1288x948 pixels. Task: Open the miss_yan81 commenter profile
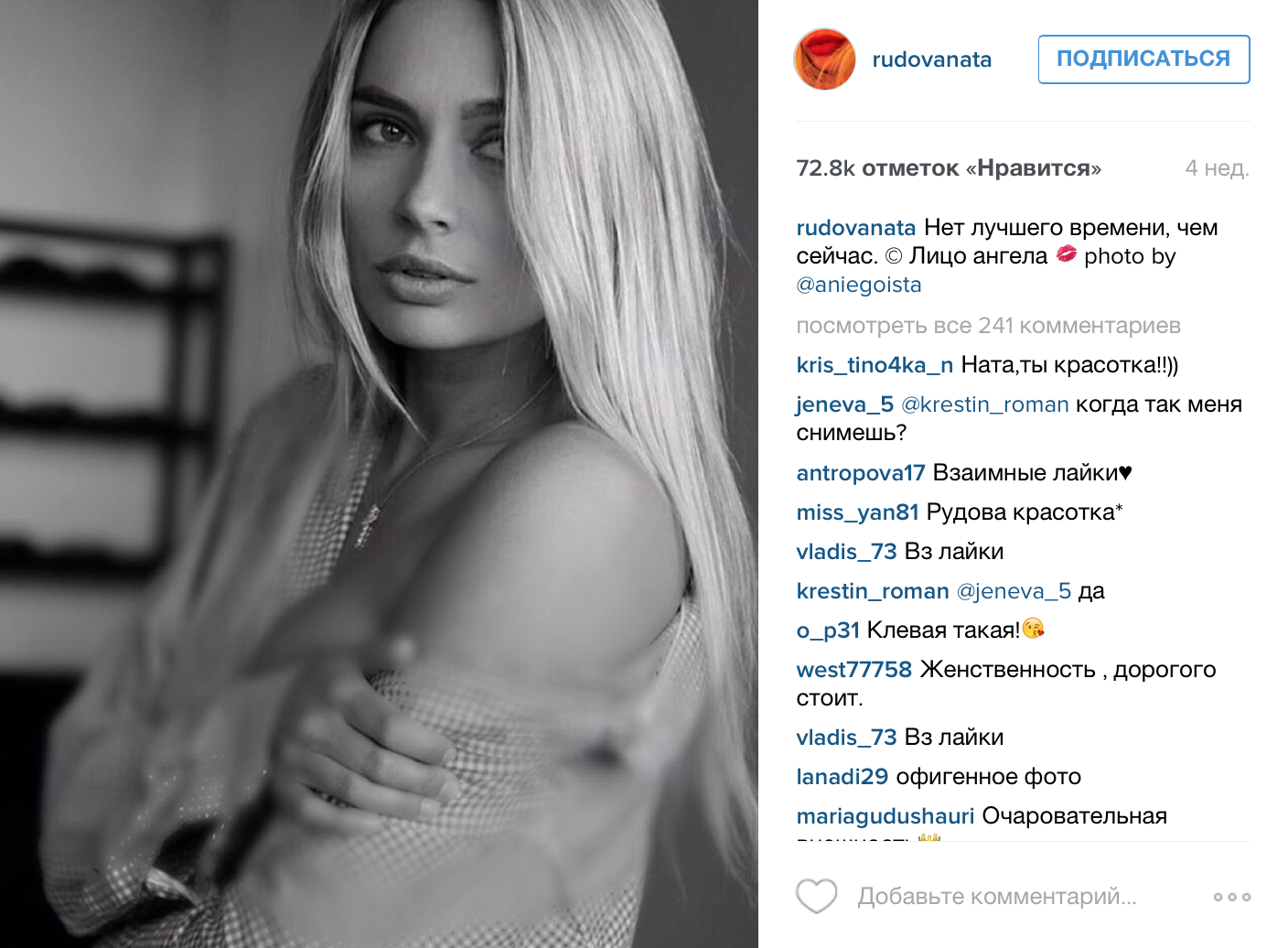pyautogui.click(x=857, y=512)
